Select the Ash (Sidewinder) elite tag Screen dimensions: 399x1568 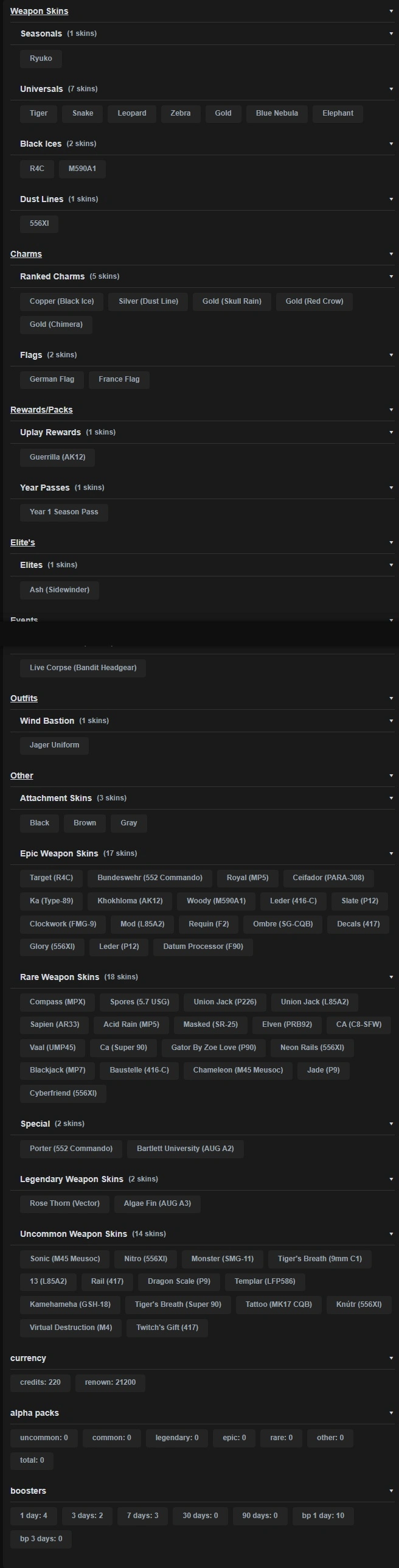60,590
